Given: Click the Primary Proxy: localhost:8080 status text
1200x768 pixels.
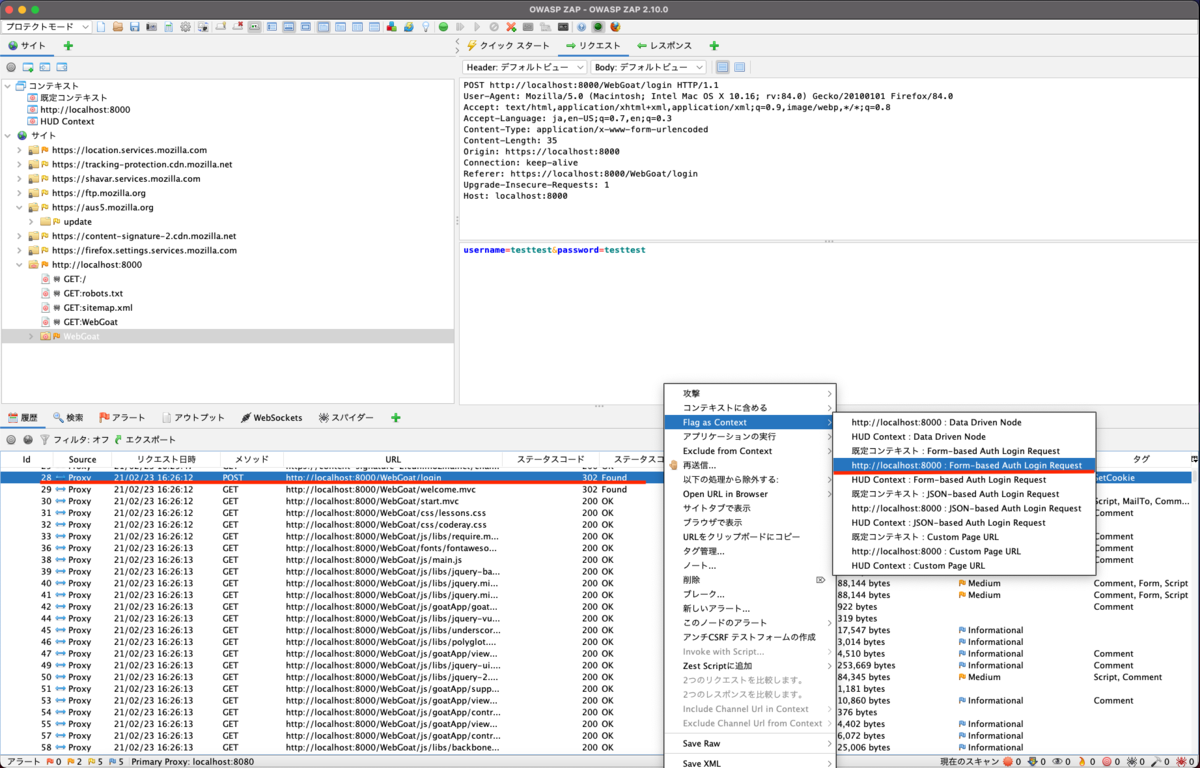Looking at the screenshot, I should pos(191,762).
